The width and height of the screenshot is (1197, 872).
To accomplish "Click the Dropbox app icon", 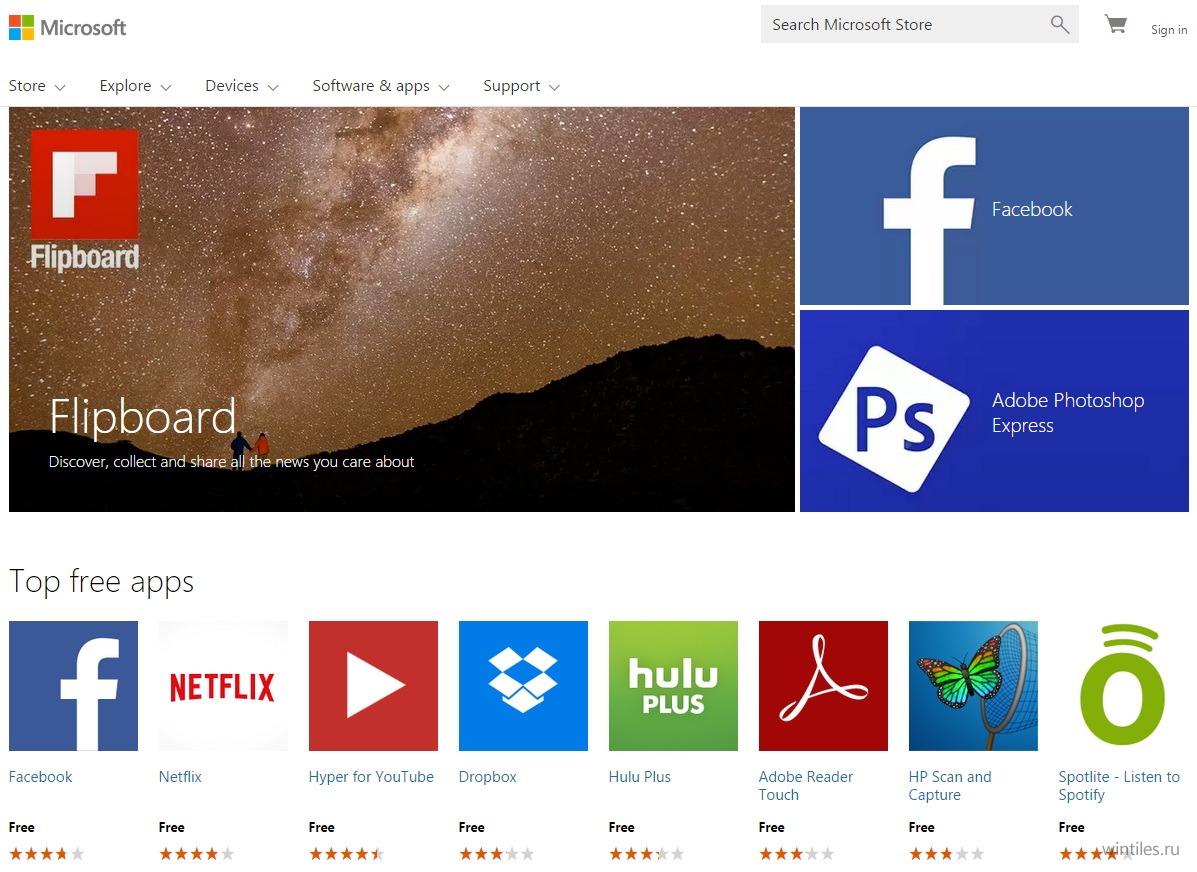I will pos(523,686).
